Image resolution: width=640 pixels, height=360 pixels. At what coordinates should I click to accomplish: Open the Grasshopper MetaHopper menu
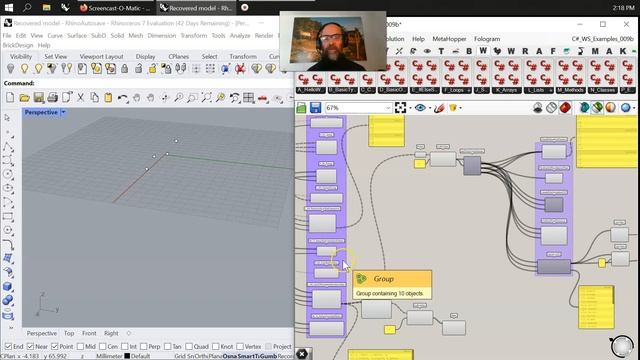point(449,39)
